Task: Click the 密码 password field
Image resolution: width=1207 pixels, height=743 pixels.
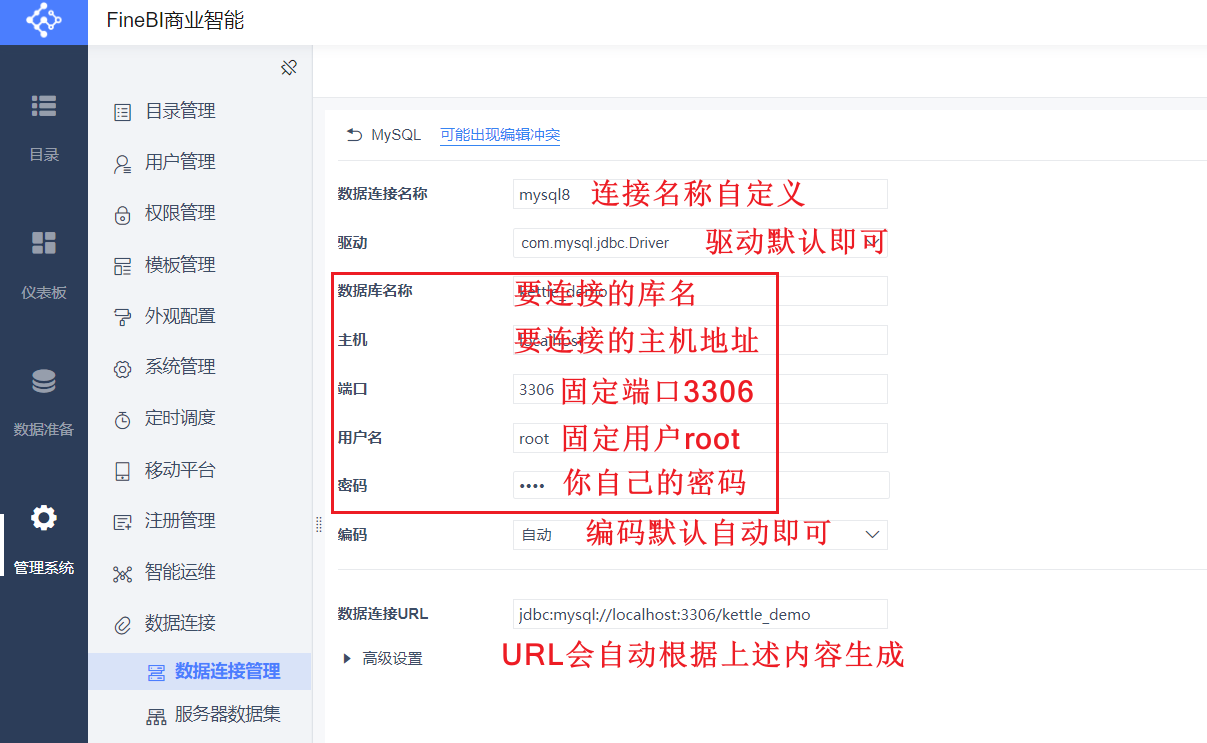Action: click(x=700, y=485)
